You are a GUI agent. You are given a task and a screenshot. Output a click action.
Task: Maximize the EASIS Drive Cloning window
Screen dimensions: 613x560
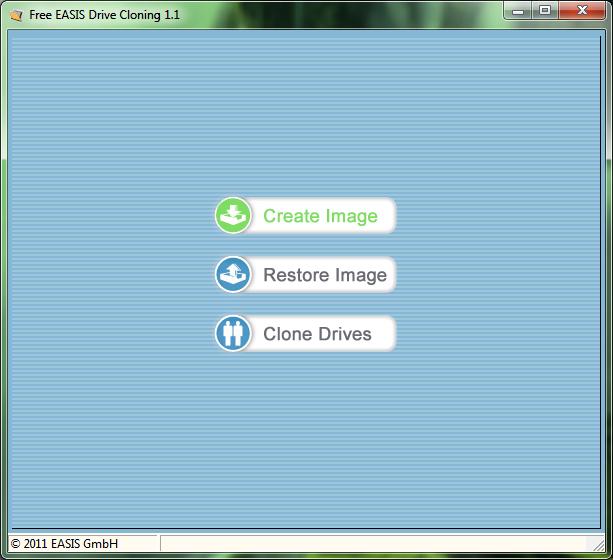pyautogui.click(x=545, y=11)
